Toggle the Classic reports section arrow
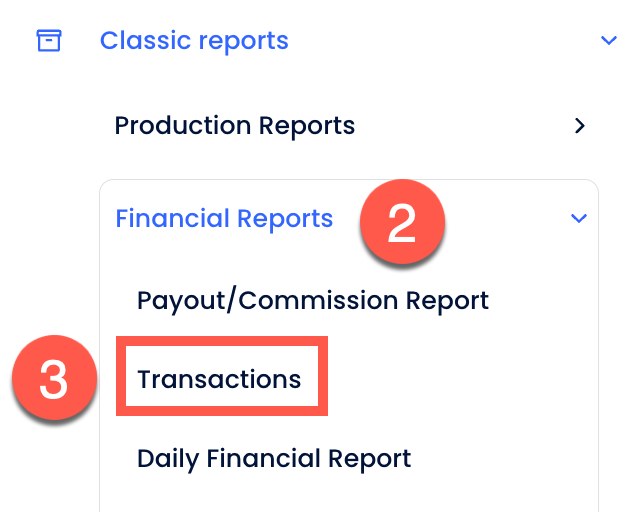 pyautogui.click(x=608, y=41)
